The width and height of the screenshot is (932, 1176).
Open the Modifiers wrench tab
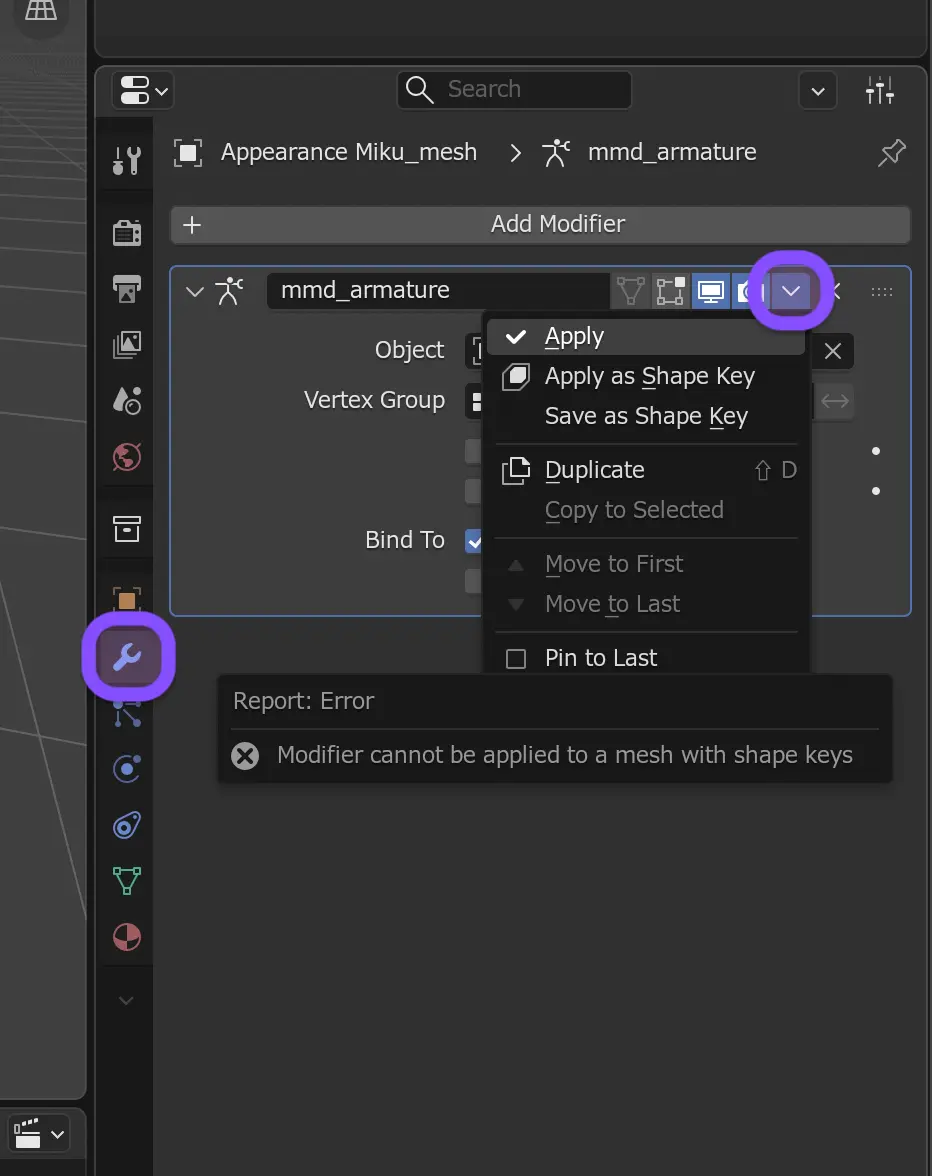127,657
